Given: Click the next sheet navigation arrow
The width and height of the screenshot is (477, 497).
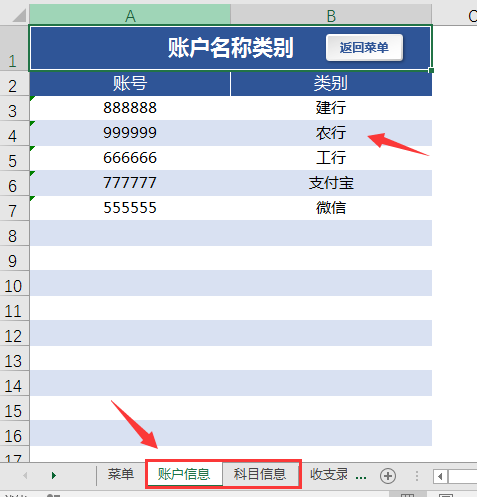Looking at the screenshot, I should (54, 475).
